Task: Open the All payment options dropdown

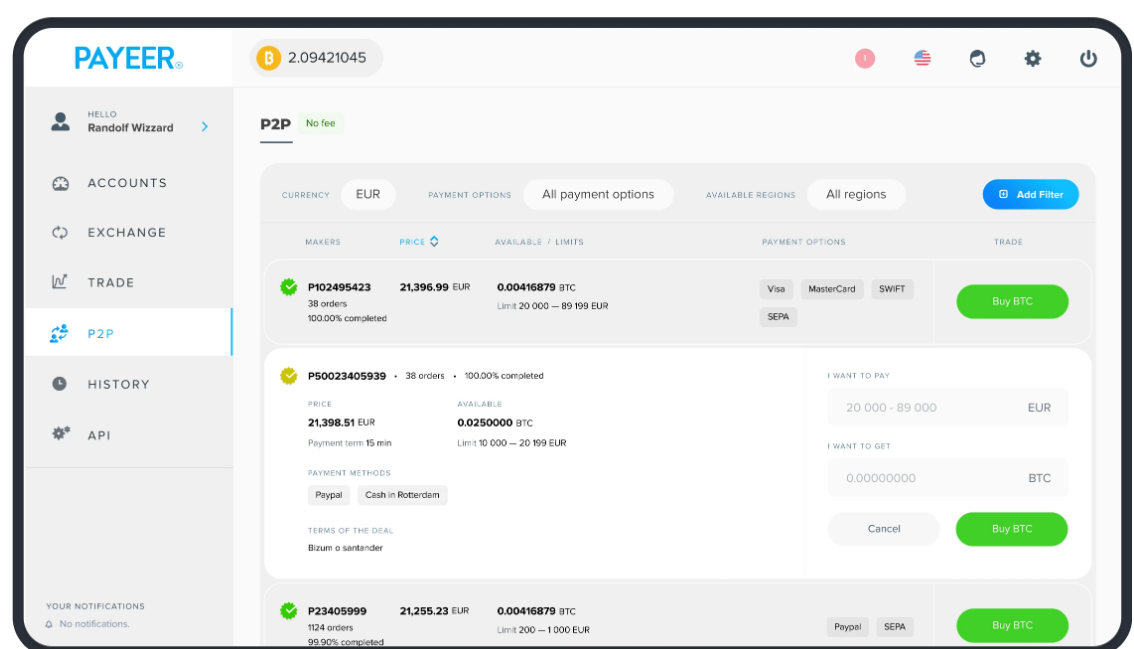Action: pyautogui.click(x=598, y=194)
